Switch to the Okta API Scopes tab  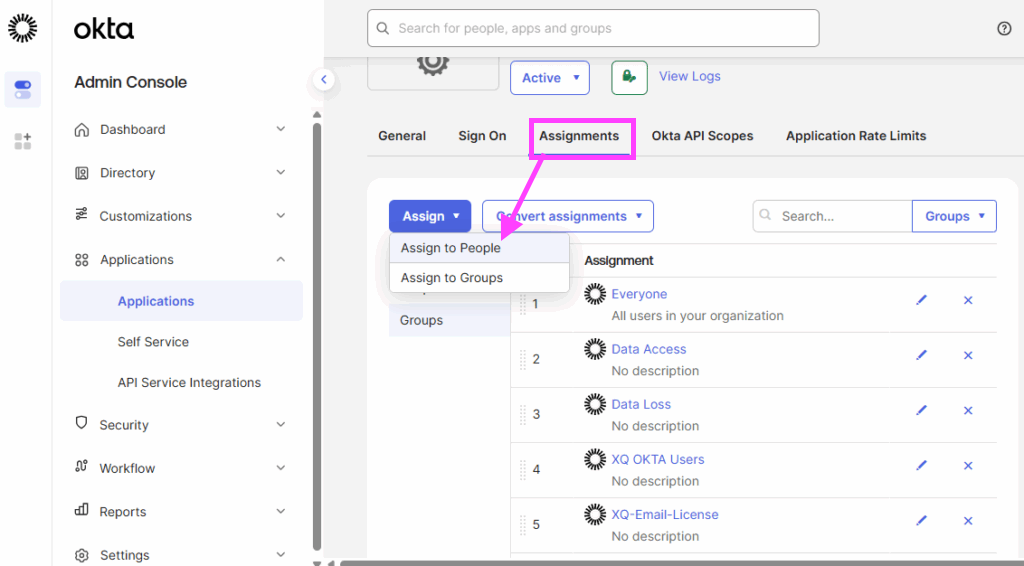click(x=702, y=136)
